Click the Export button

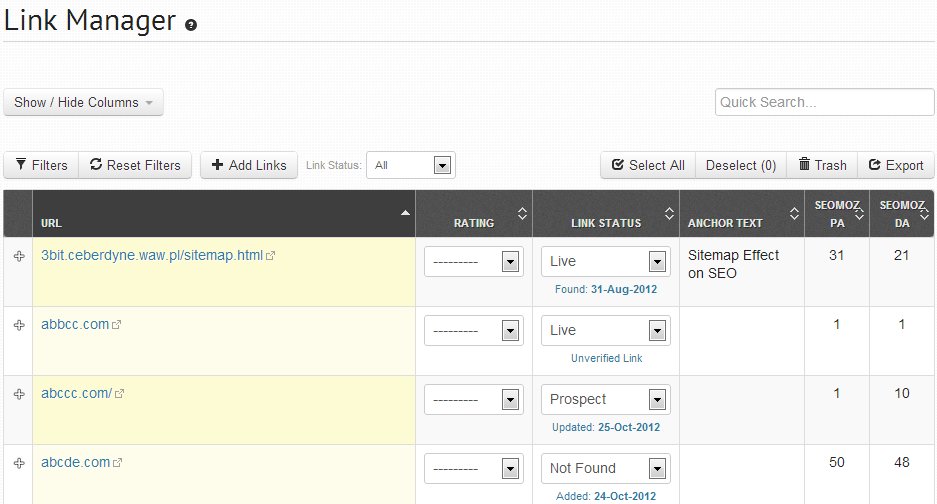coord(895,166)
